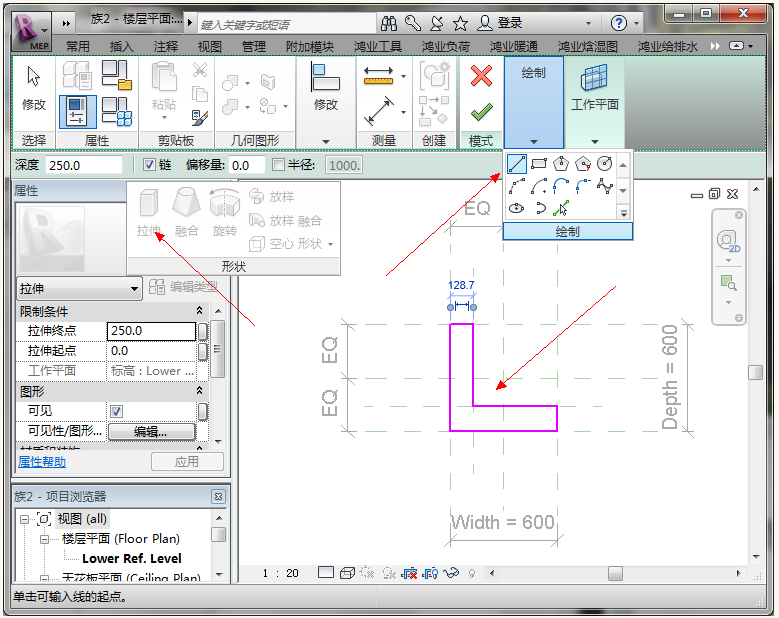Select the Rectangle draw tool
Viewport: 779px width, 618px height.
pyautogui.click(x=539, y=163)
